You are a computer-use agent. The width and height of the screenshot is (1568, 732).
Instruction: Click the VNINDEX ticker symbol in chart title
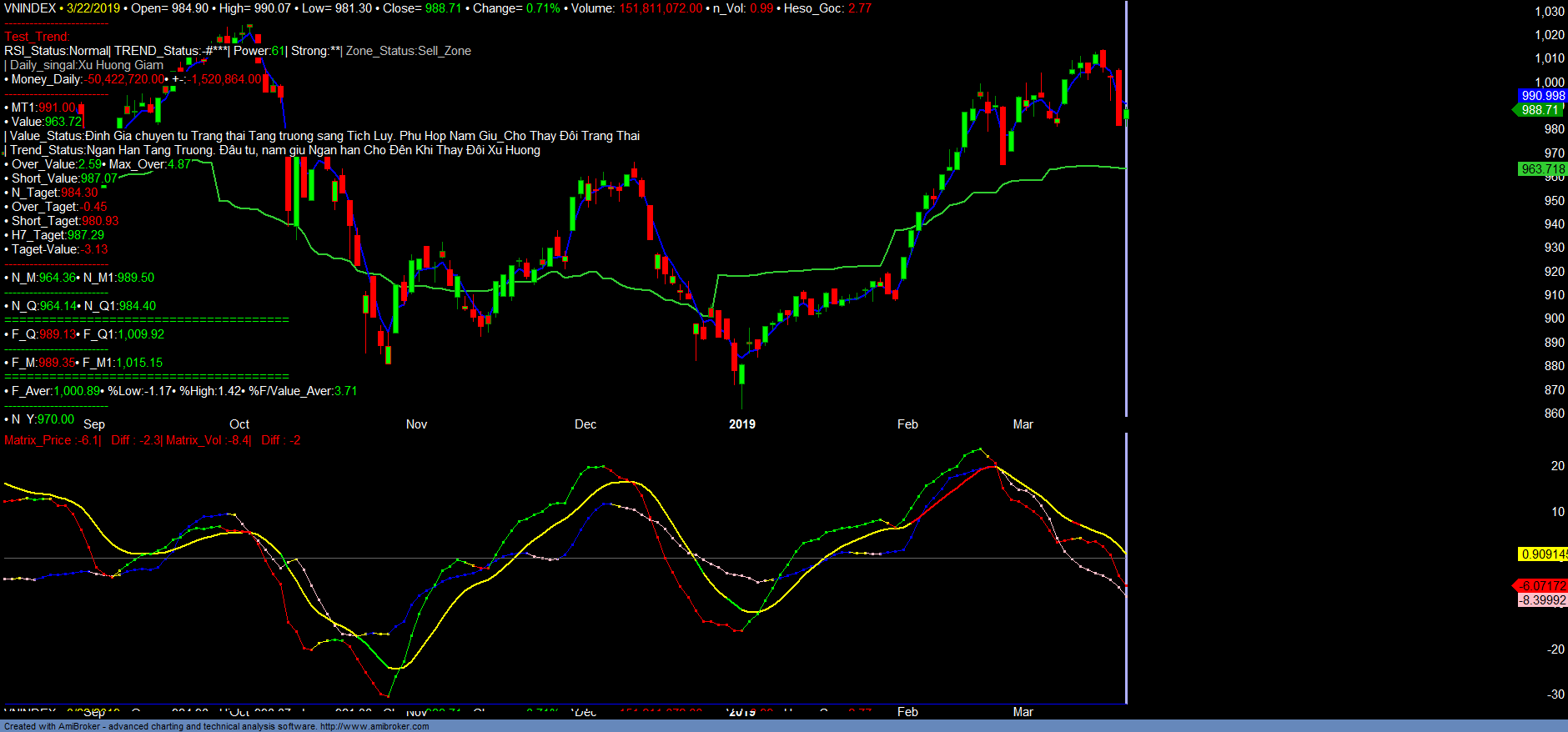30,8
